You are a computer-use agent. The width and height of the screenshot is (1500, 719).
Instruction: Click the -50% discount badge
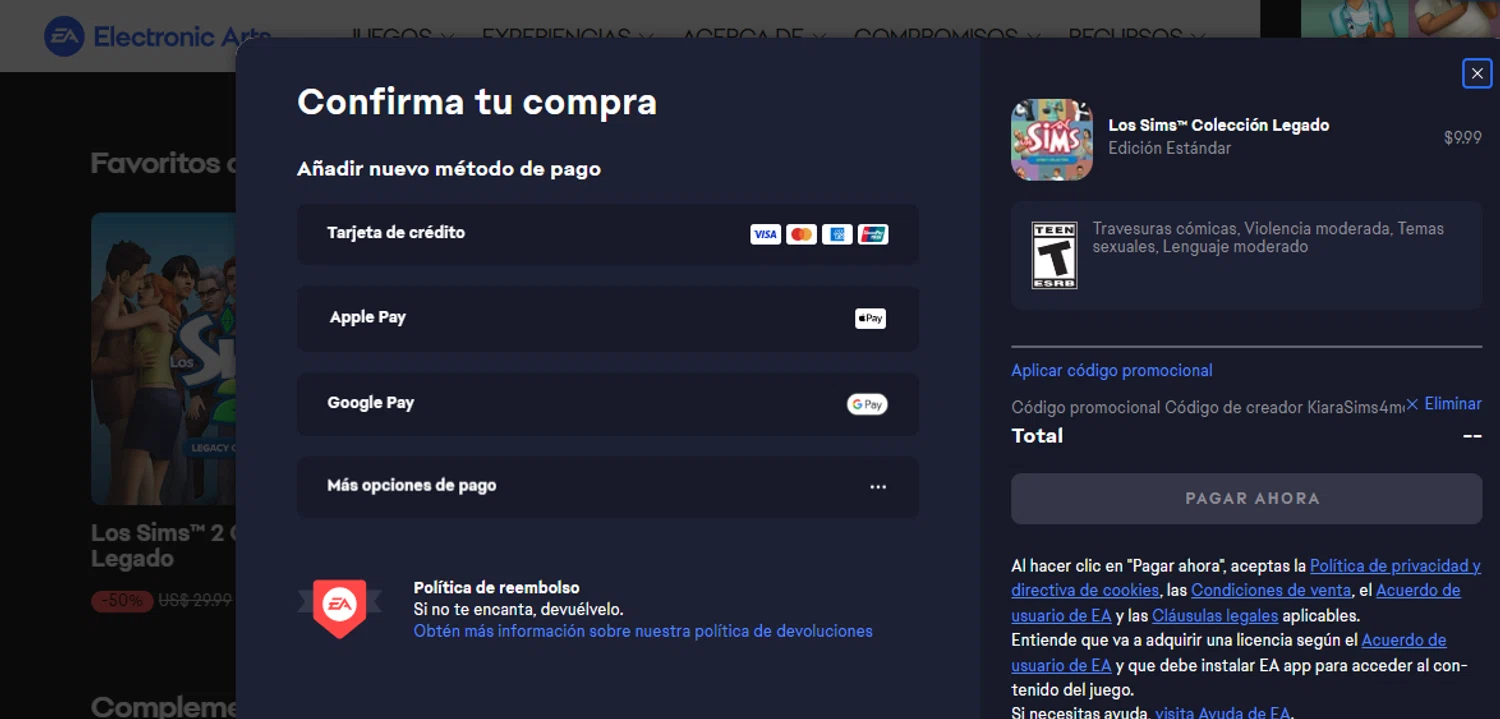[x=122, y=601]
